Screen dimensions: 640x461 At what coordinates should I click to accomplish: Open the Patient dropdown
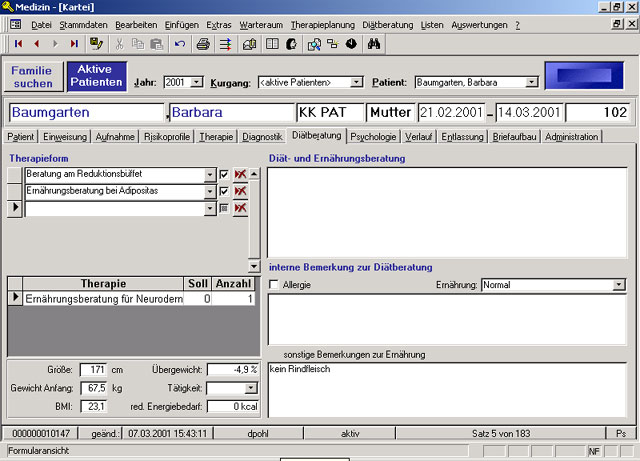click(x=531, y=82)
